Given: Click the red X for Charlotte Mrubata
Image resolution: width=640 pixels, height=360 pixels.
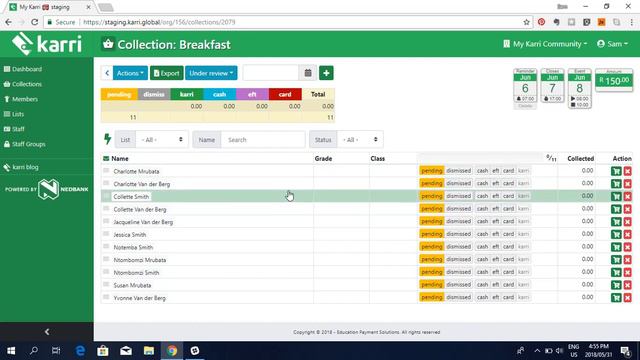Looking at the screenshot, I should click(x=628, y=171).
